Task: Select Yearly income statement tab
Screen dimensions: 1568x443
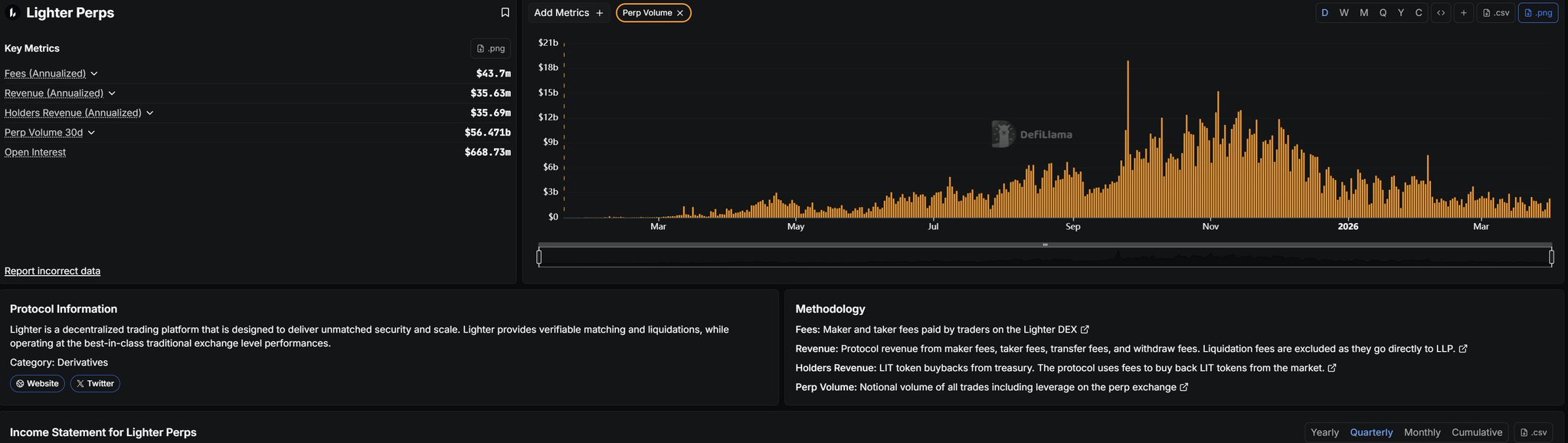Action: click(1324, 432)
